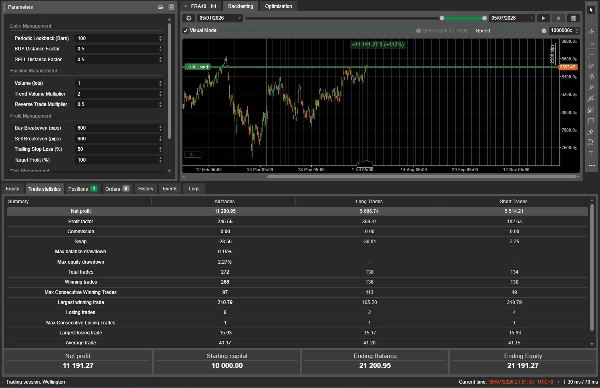Choose the rectangle drawing tool in the chart toolbar
The width and height of the screenshot is (600, 388).
click(x=591, y=121)
